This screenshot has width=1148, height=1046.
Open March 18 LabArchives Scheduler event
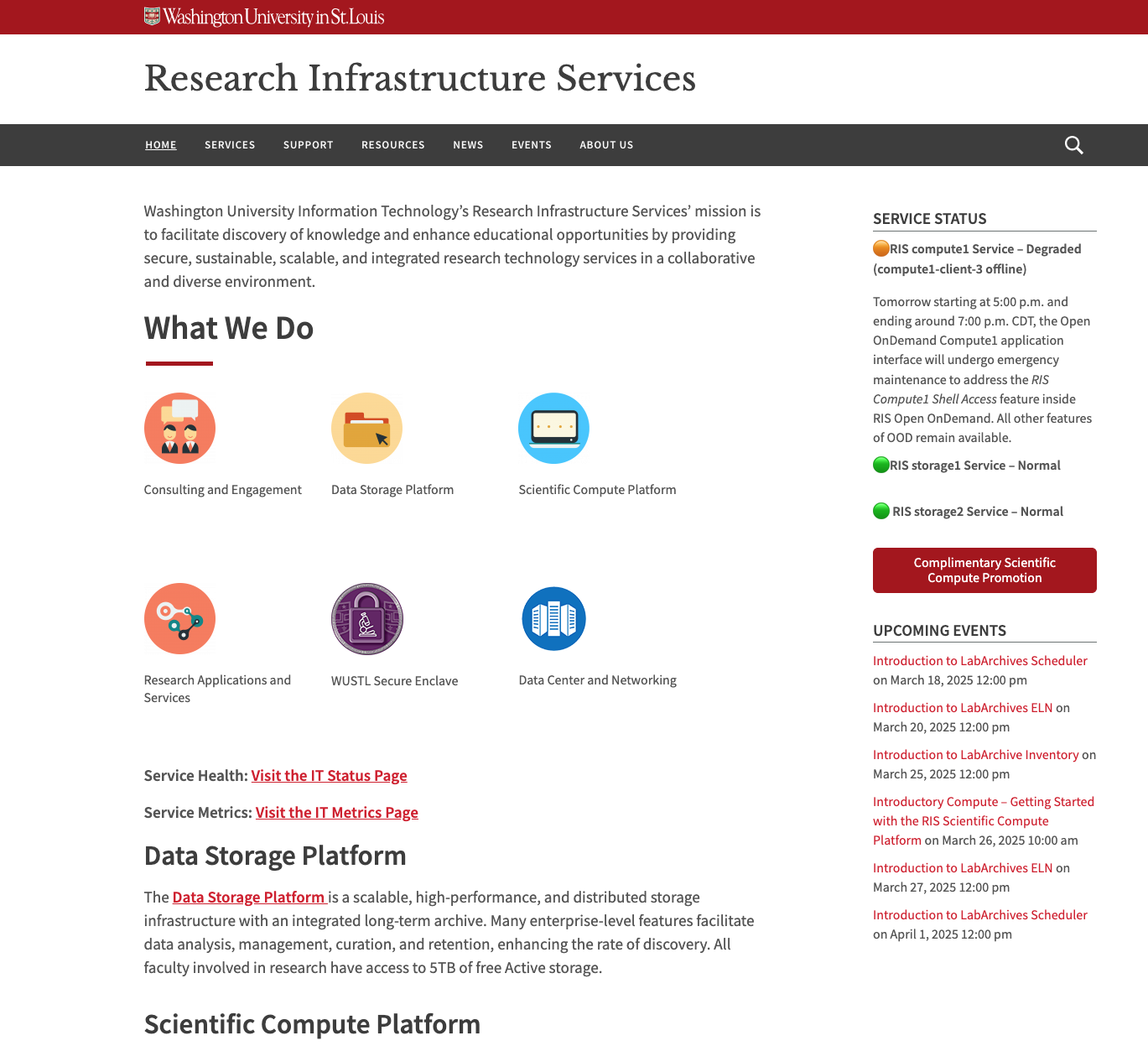pyautogui.click(x=980, y=661)
